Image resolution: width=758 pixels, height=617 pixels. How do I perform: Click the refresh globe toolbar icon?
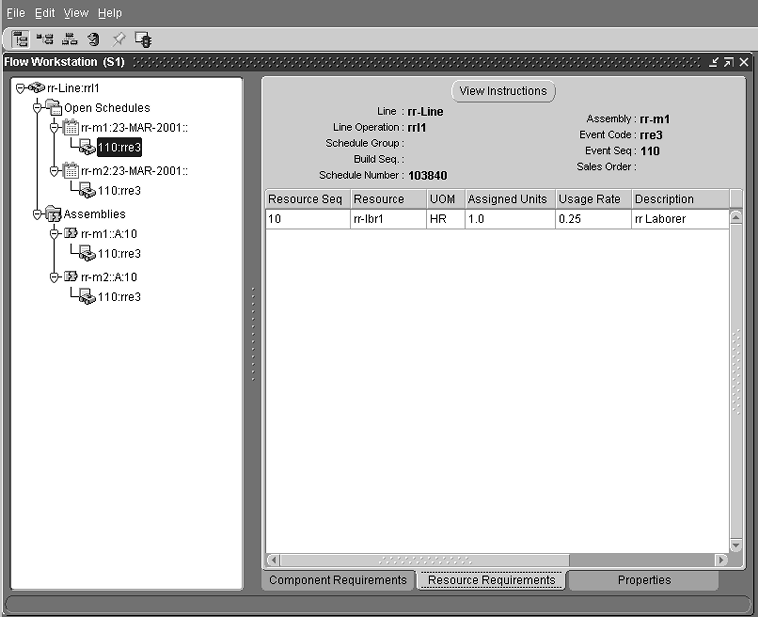(x=93, y=39)
